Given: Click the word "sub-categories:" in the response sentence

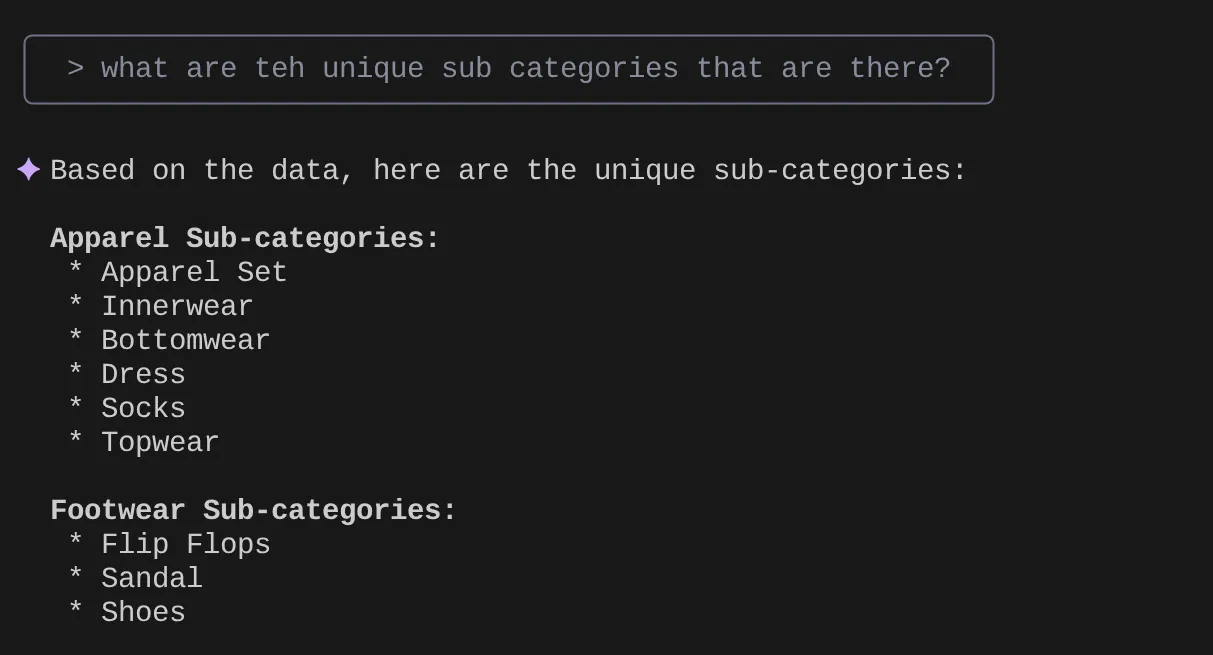Looking at the screenshot, I should tap(840, 170).
